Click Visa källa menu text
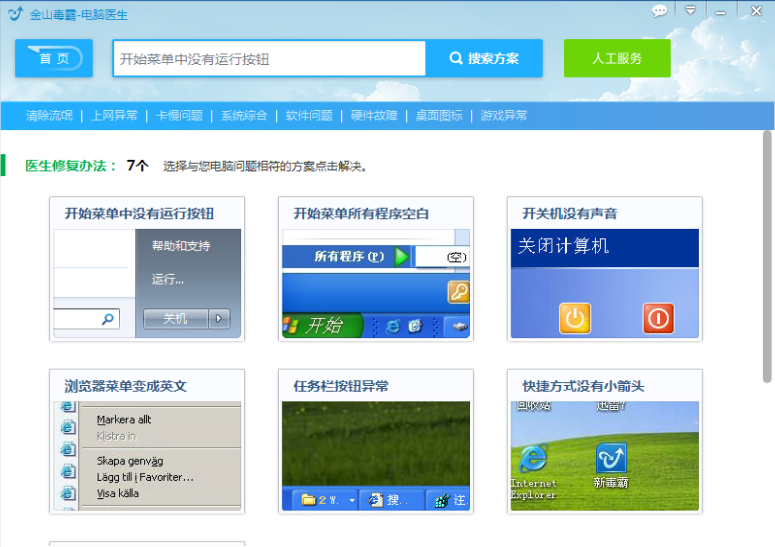 [x=118, y=494]
